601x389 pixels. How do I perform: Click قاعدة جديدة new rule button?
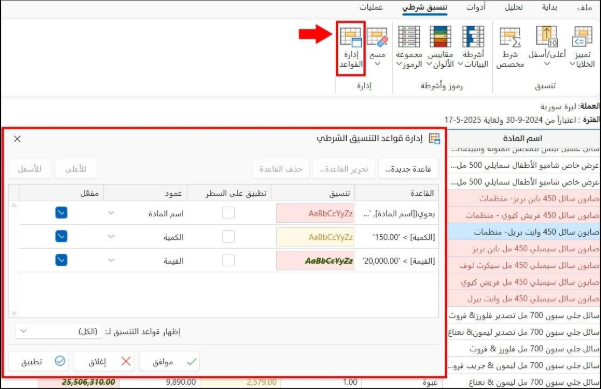point(408,169)
